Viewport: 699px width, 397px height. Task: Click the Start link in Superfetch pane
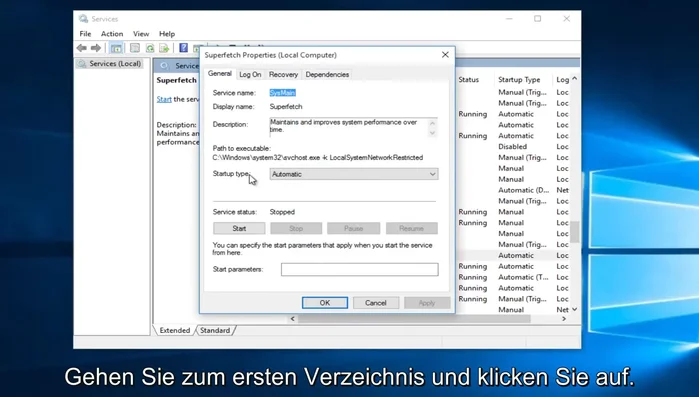pos(164,99)
